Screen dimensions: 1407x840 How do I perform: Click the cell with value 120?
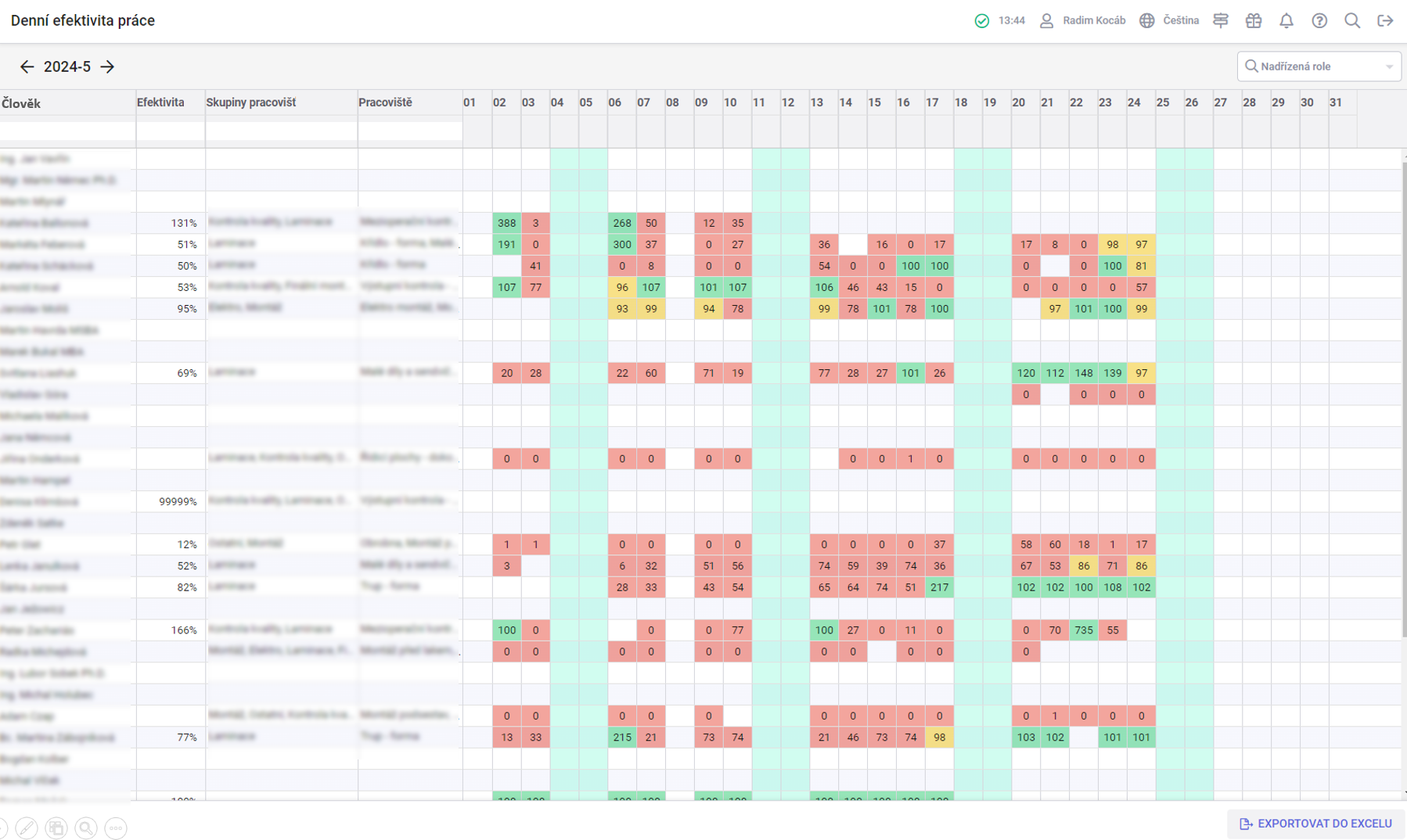point(1026,373)
